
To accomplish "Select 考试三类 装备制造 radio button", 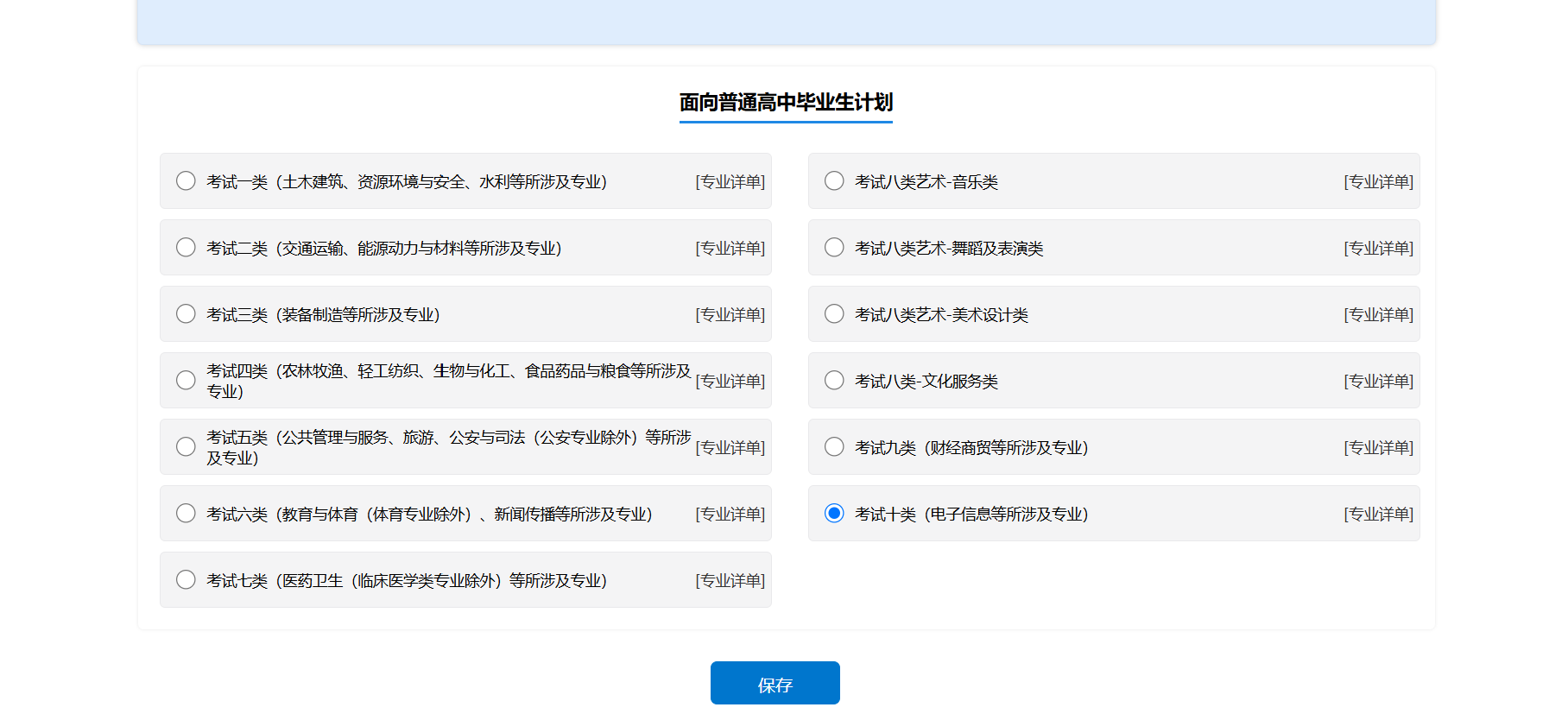I will (x=186, y=314).
